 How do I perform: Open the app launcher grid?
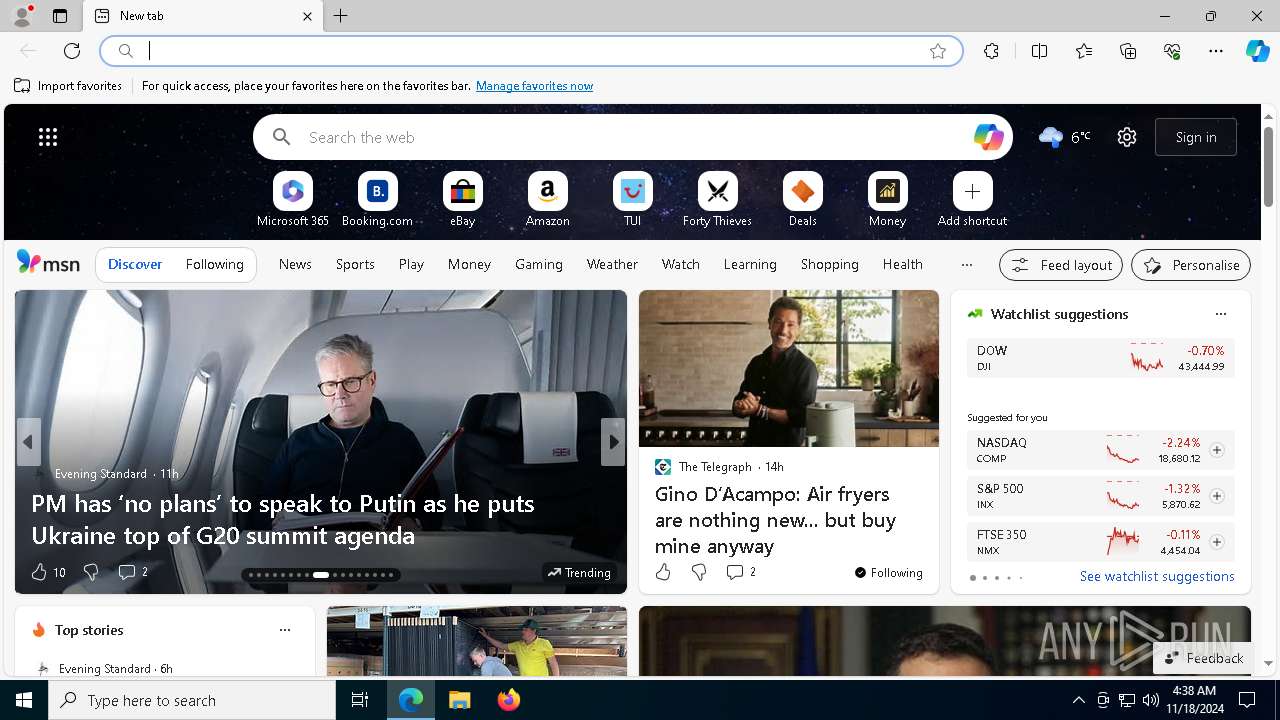pyautogui.click(x=48, y=137)
